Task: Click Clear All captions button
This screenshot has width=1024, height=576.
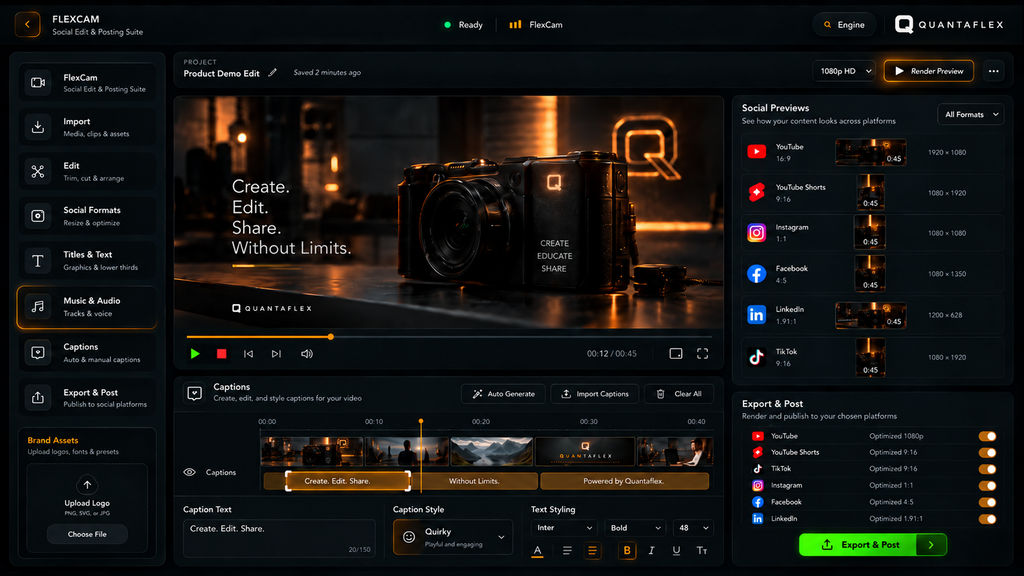Action: pos(679,394)
